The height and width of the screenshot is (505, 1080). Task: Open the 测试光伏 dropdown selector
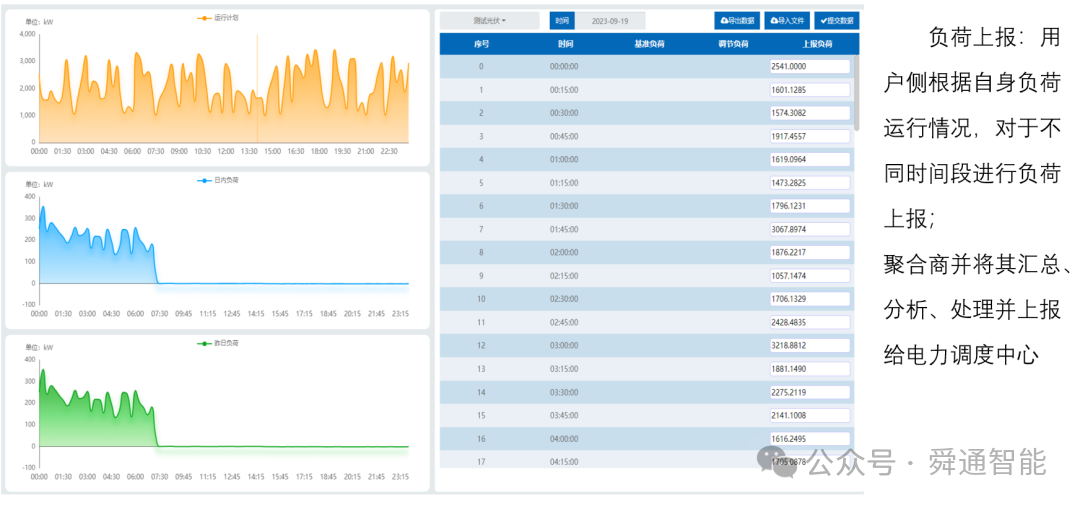pos(490,21)
